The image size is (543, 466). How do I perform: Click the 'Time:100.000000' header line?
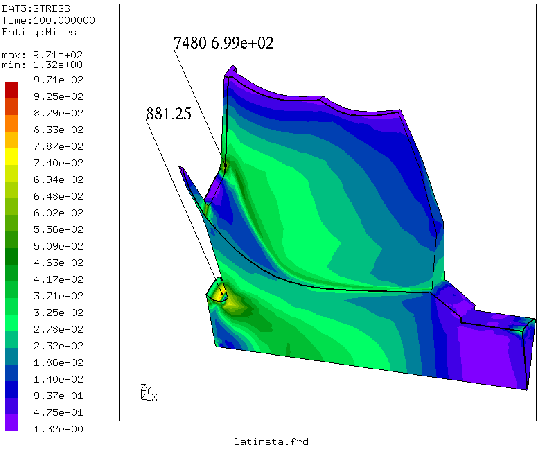(48, 20)
